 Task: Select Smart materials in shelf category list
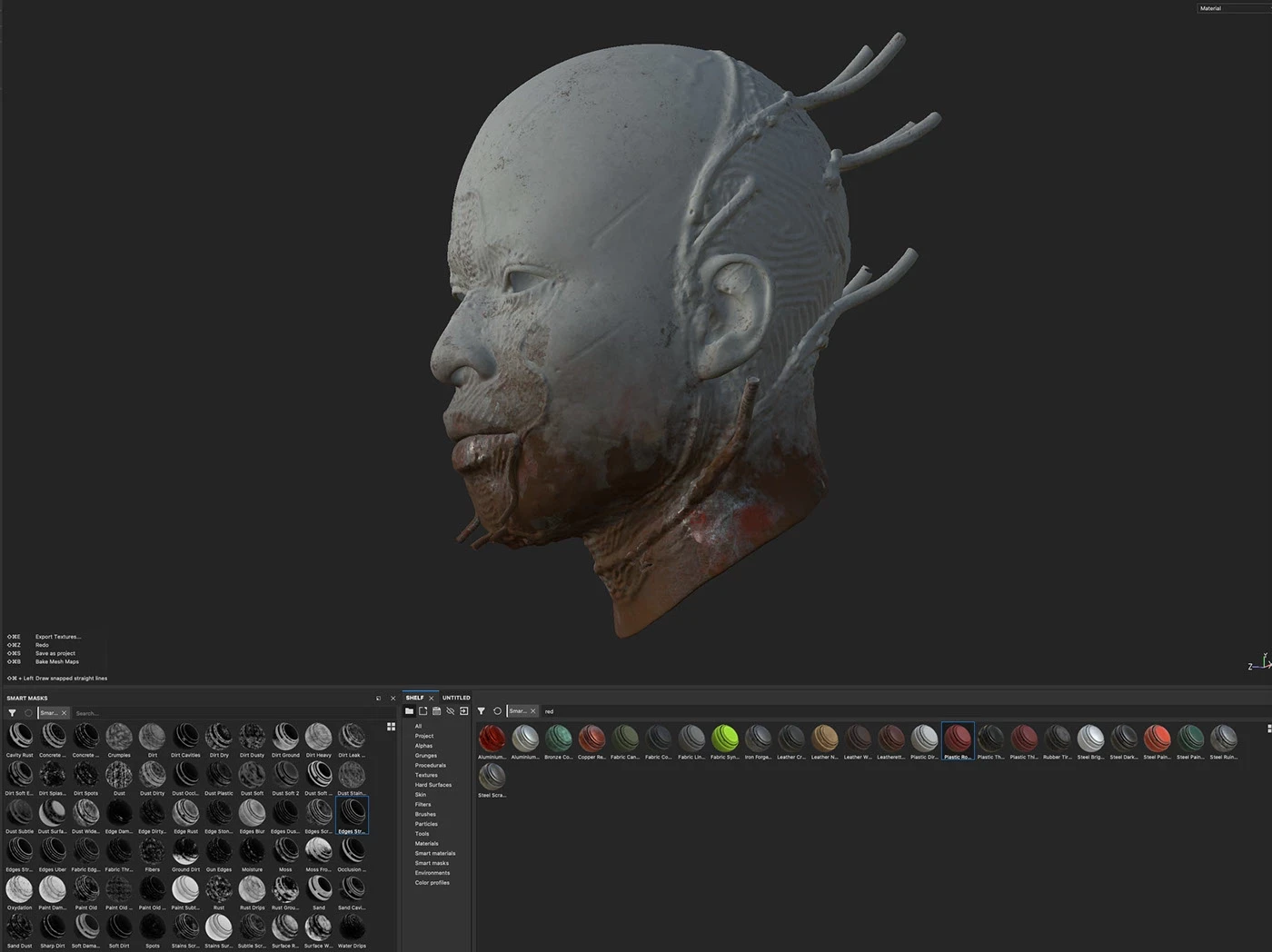click(435, 853)
